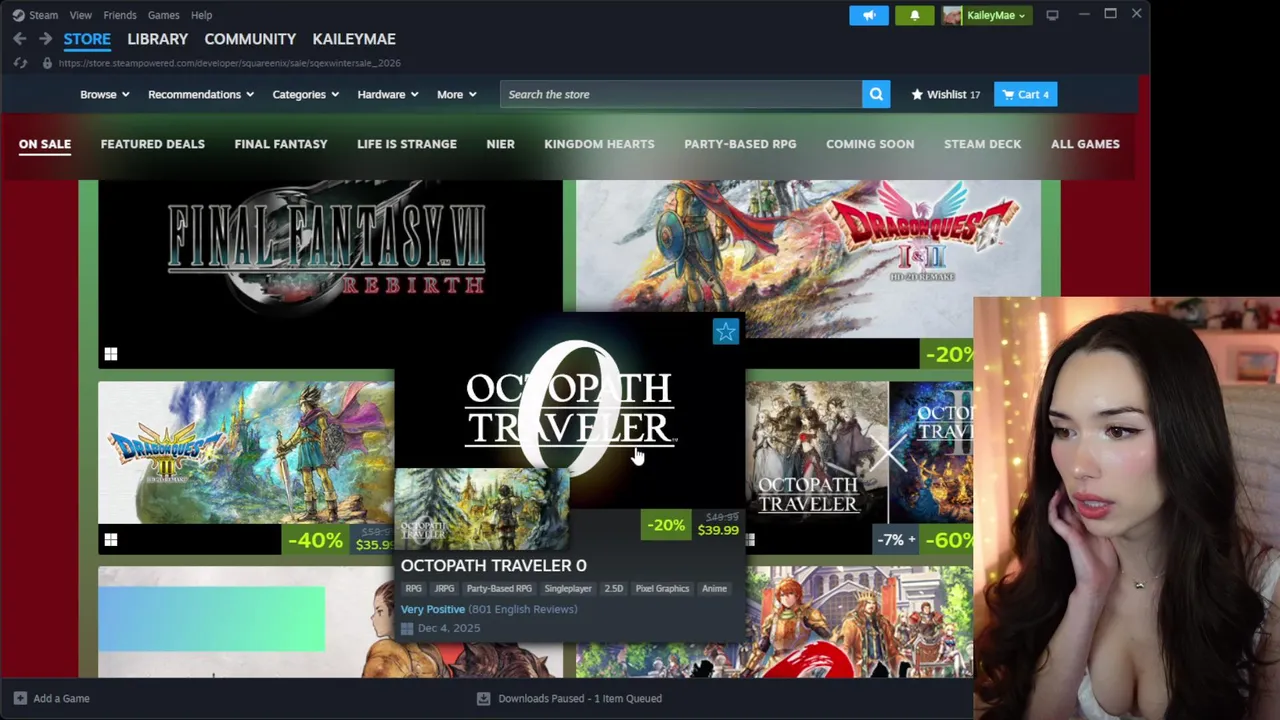1280x720 pixels.
Task: Open the Friends menu
Action: click(120, 15)
